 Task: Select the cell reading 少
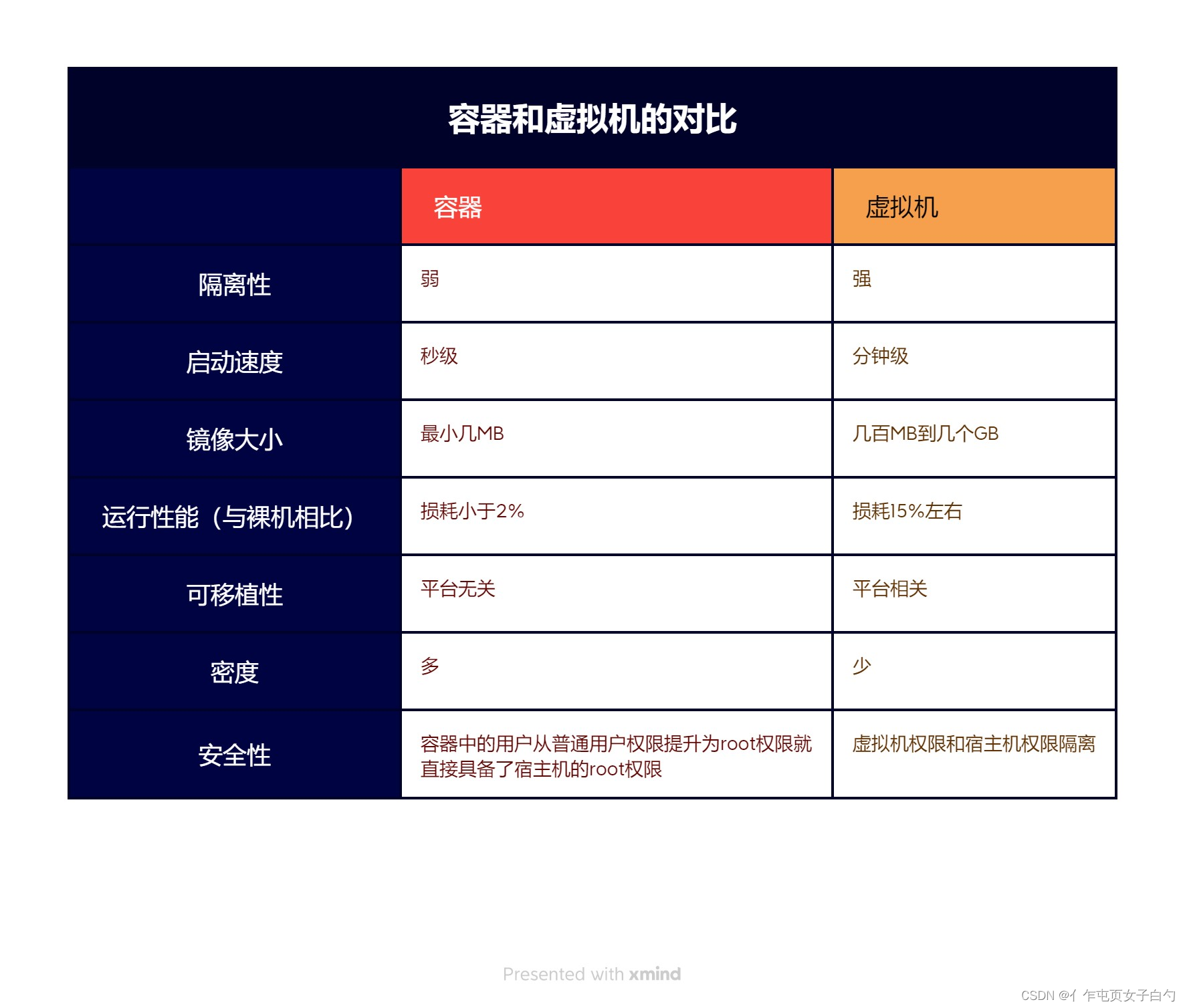coord(974,671)
